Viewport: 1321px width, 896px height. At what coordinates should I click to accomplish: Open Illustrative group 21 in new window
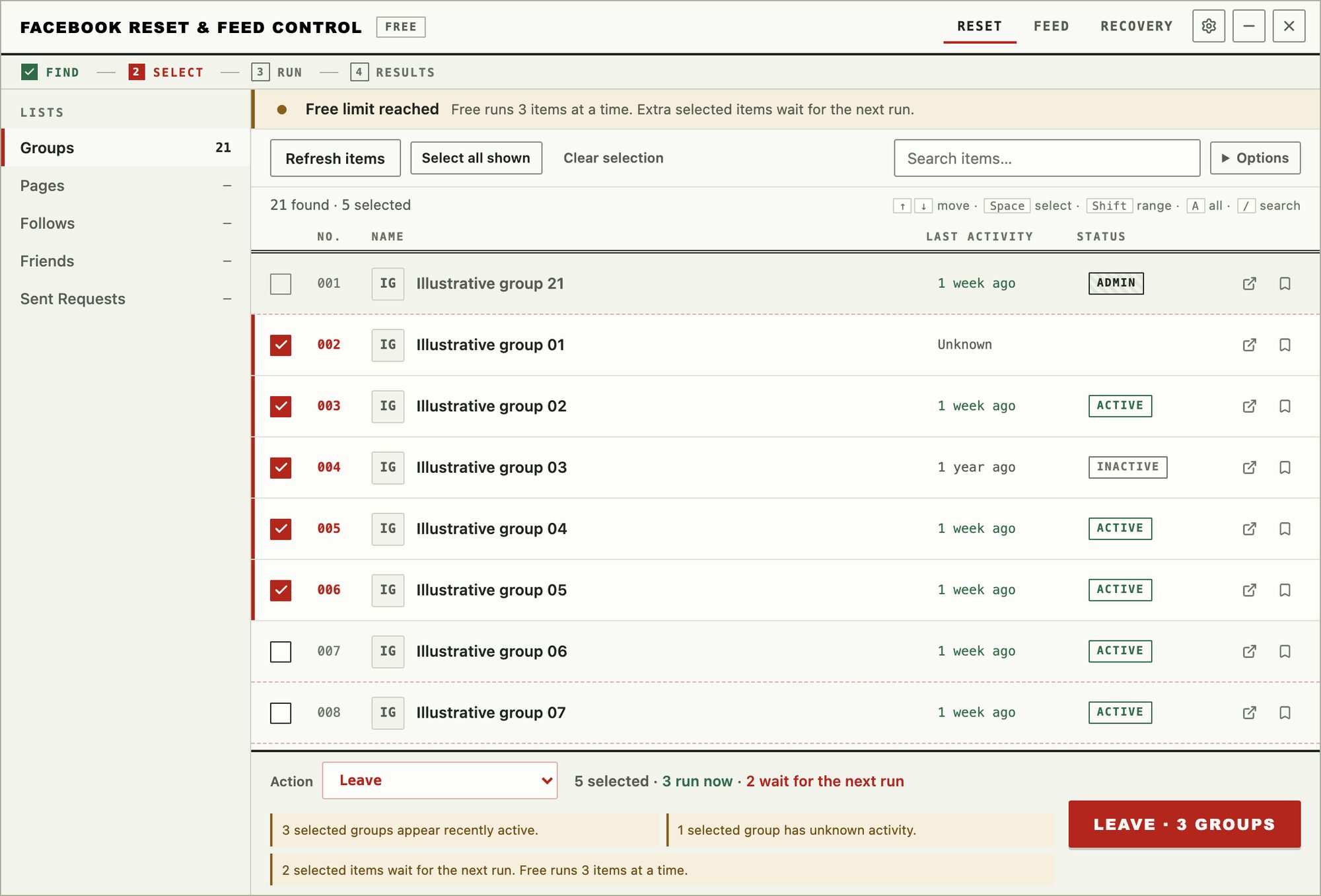pos(1249,283)
